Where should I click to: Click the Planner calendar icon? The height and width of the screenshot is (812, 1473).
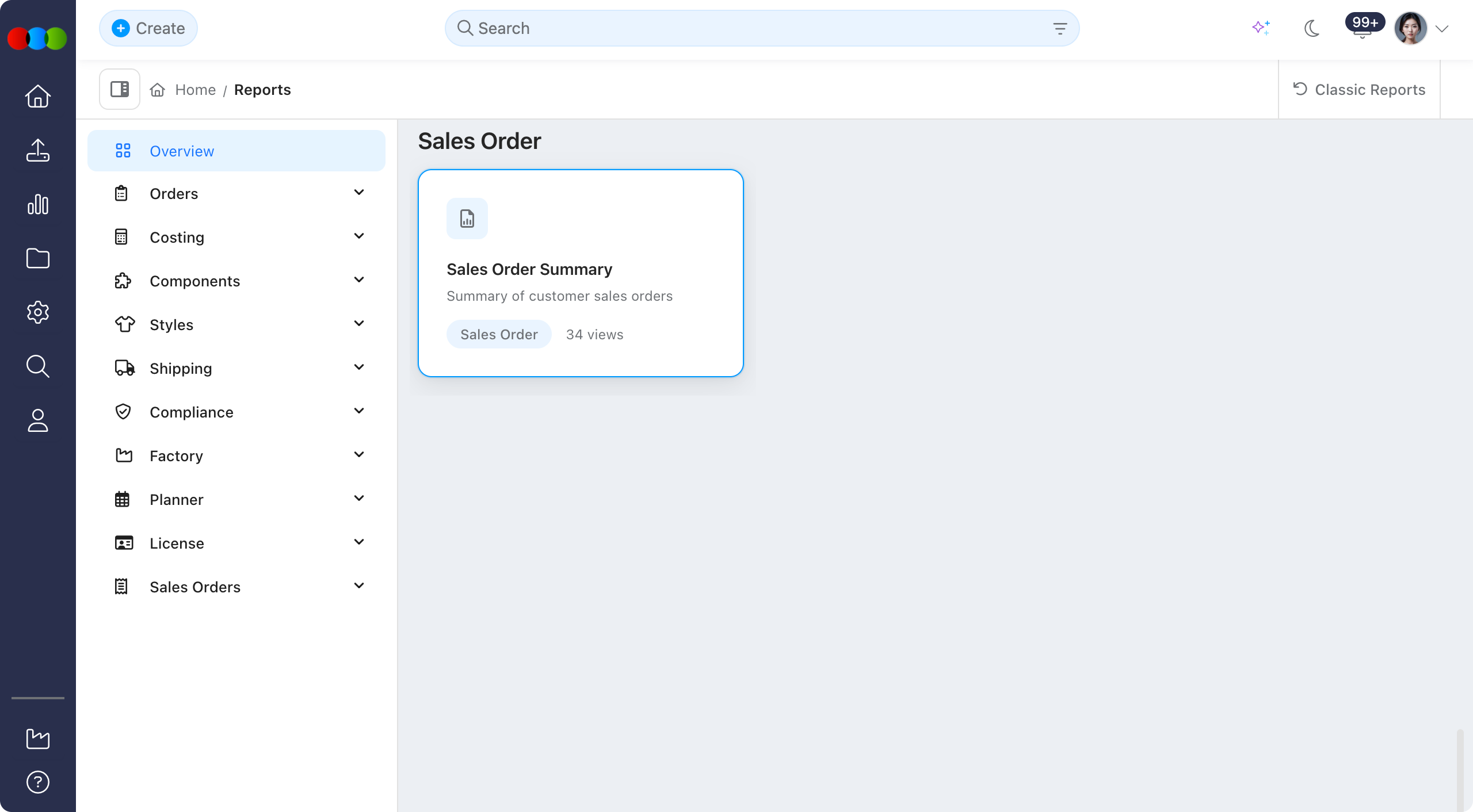point(122,499)
